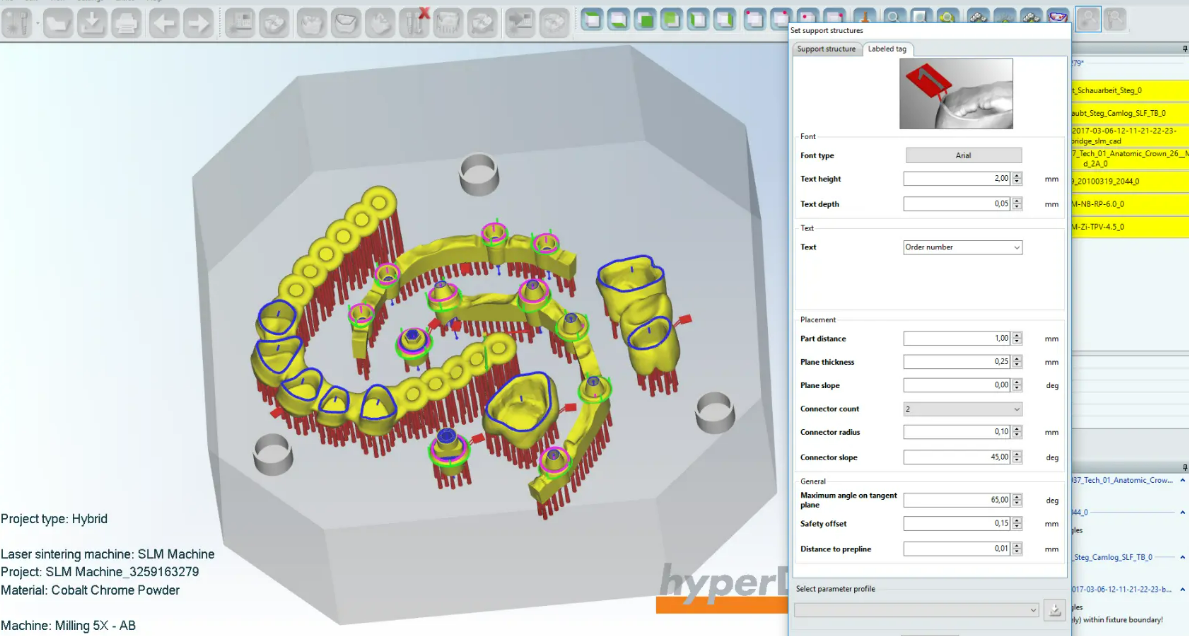Open the Select parameter profile dropdown
Viewport: 1189px width, 636px height.
[x=917, y=610]
